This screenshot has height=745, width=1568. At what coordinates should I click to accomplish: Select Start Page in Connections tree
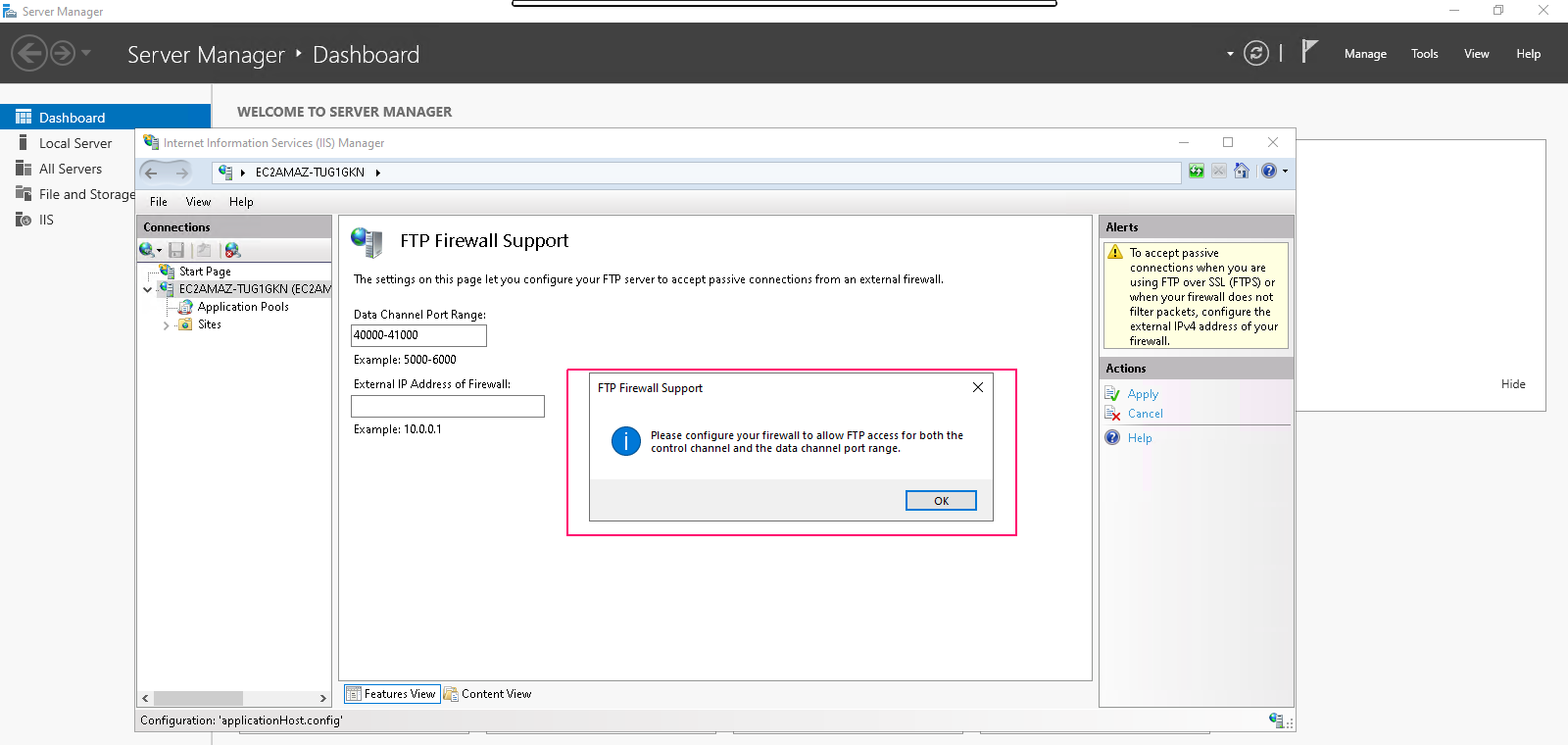click(x=205, y=272)
